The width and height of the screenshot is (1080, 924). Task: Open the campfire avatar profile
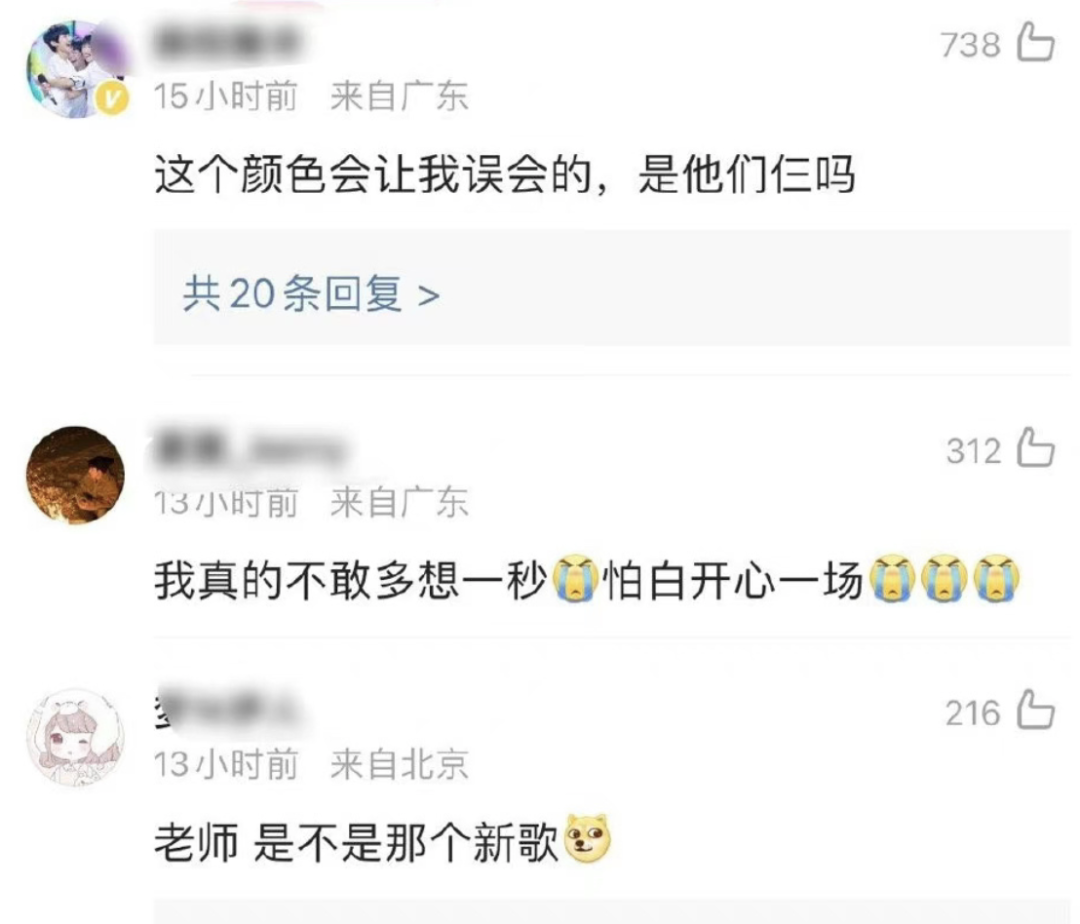coord(76,475)
